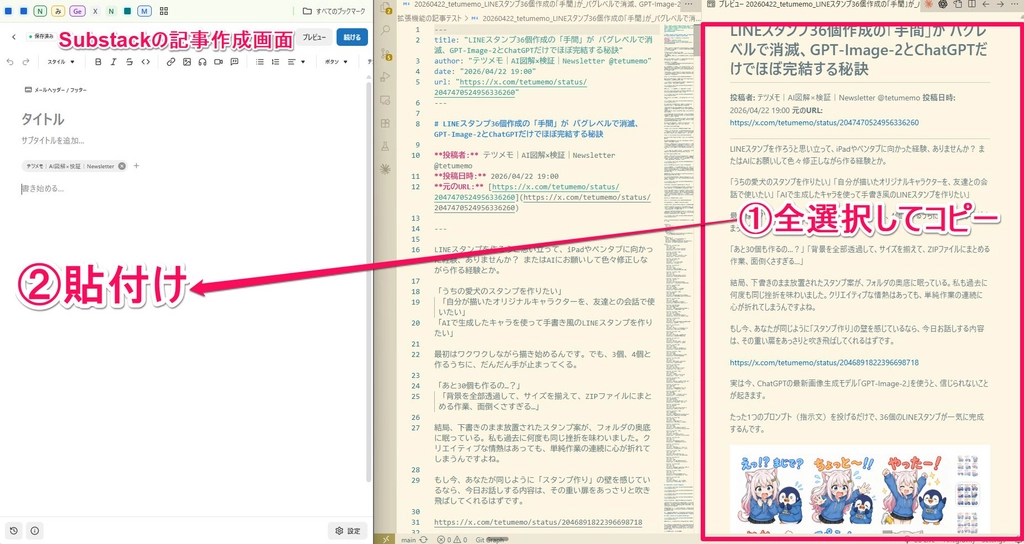Click the サブタイトルを追加 subtitle field
This screenshot has width=1024, height=544.
tap(52, 140)
